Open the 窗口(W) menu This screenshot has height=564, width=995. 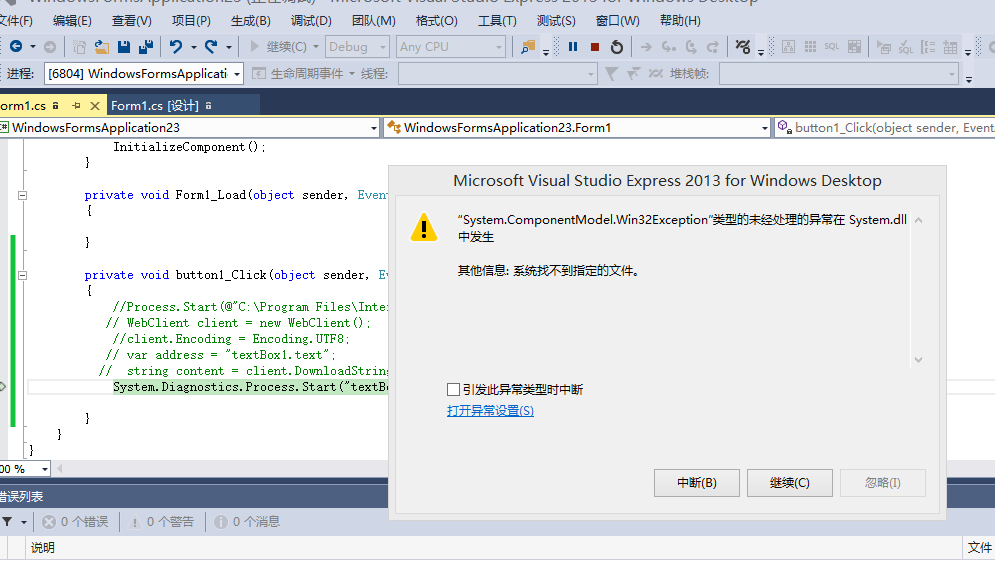click(617, 21)
